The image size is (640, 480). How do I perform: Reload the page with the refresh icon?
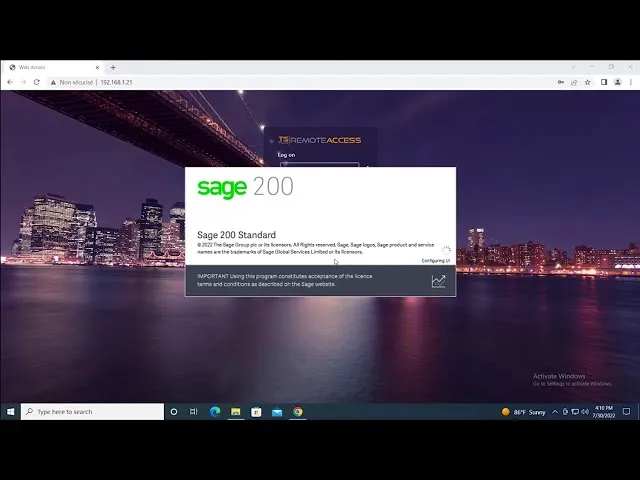click(x=37, y=82)
